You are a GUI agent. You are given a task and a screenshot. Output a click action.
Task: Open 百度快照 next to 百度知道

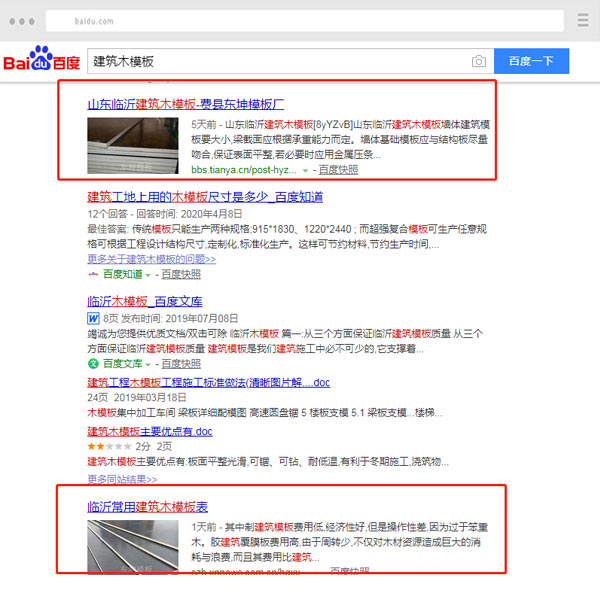click(x=181, y=274)
